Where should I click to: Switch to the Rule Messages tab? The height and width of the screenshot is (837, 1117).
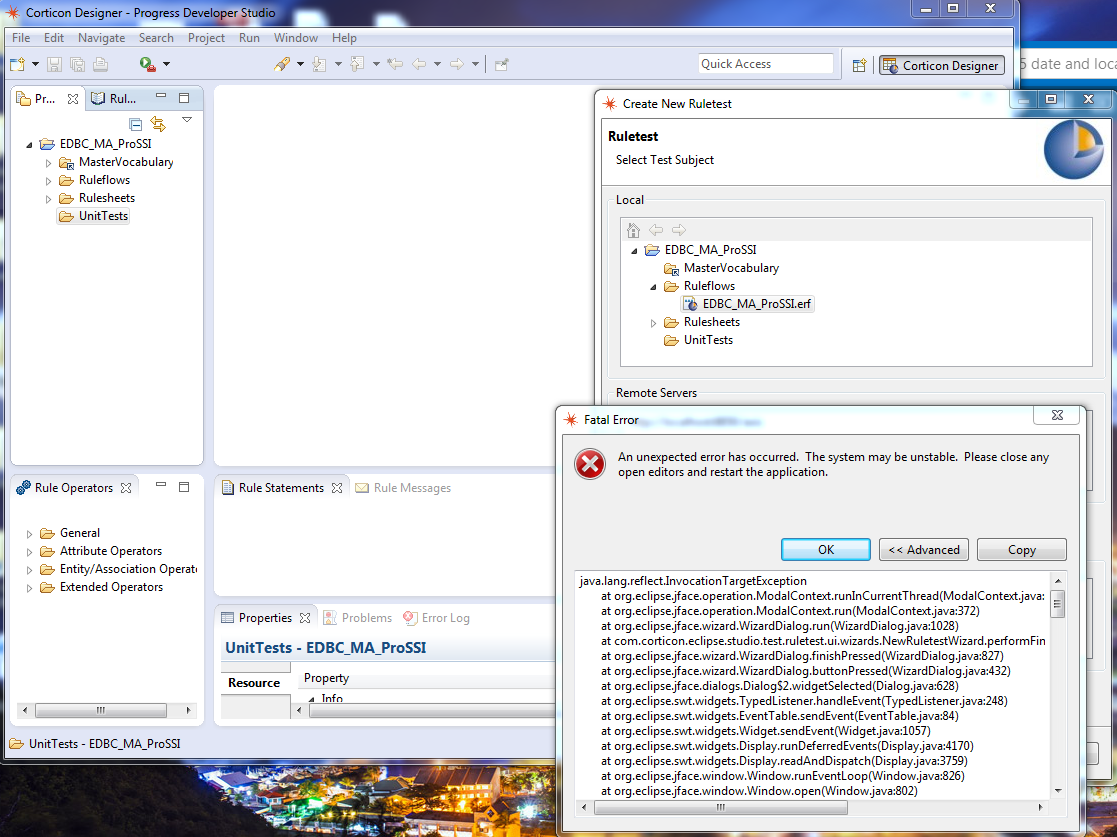pyautogui.click(x=403, y=488)
